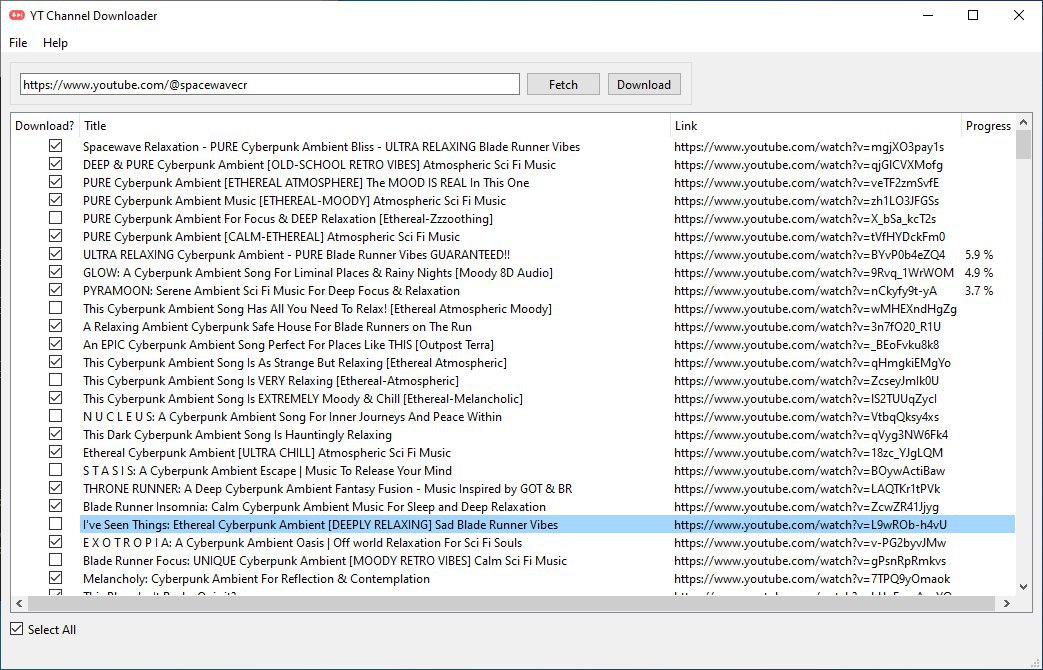Screen dimensions: 1043x670
Task: Toggle the Select All checkbox
Action: click(x=17, y=629)
